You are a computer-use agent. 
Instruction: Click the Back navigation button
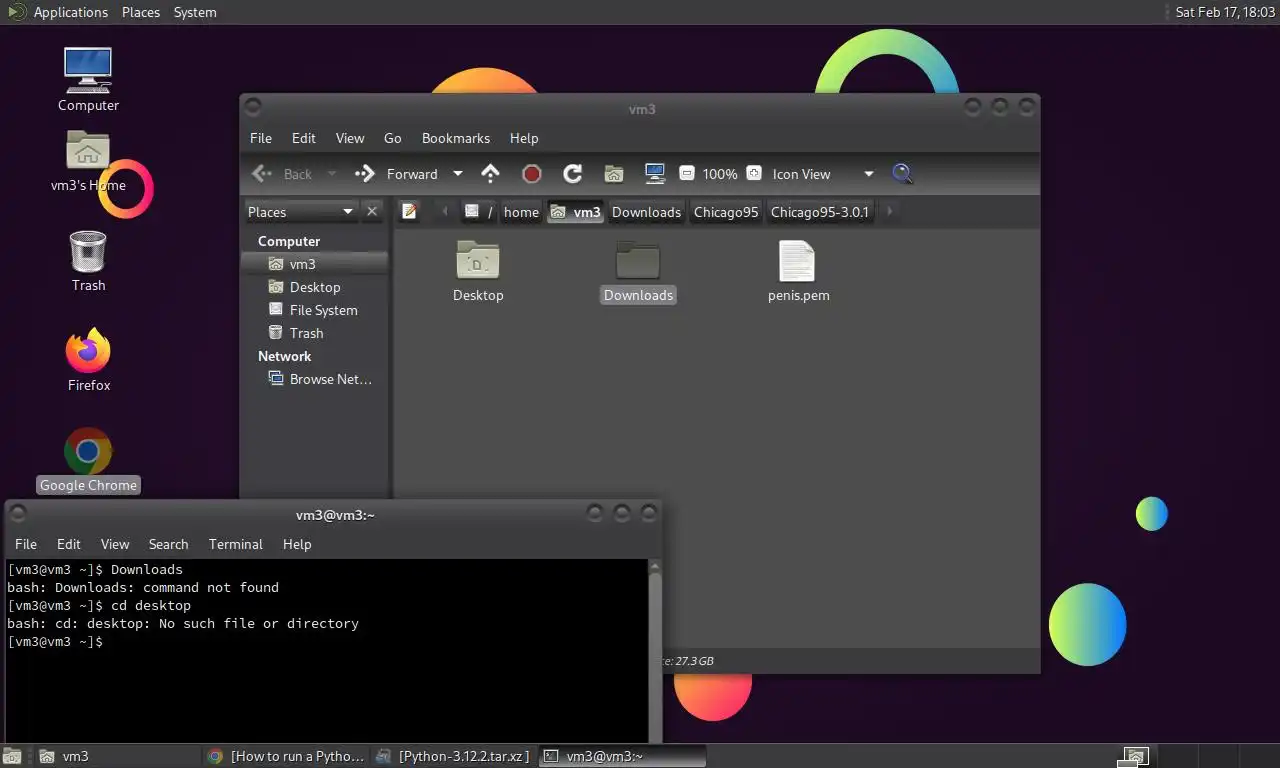click(x=283, y=174)
